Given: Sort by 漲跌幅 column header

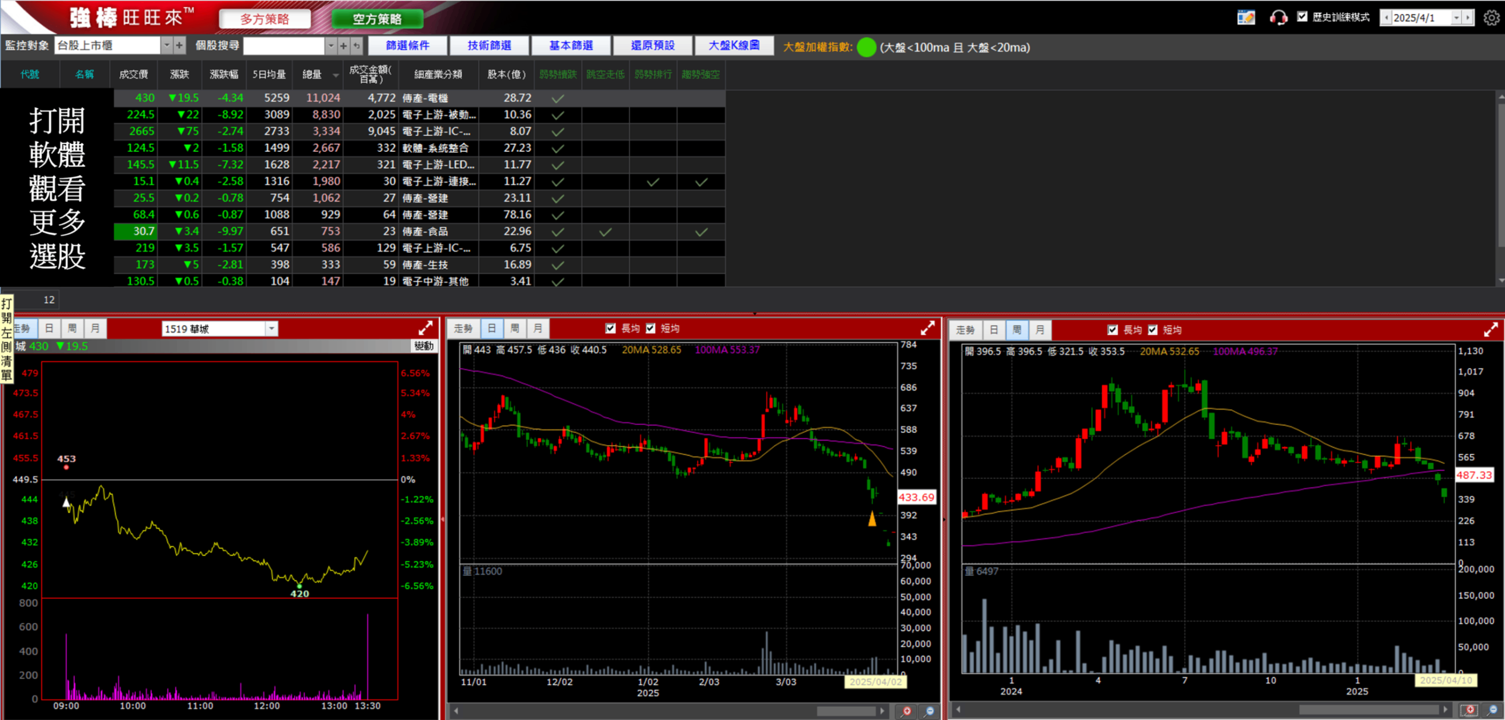Looking at the screenshot, I should [224, 74].
